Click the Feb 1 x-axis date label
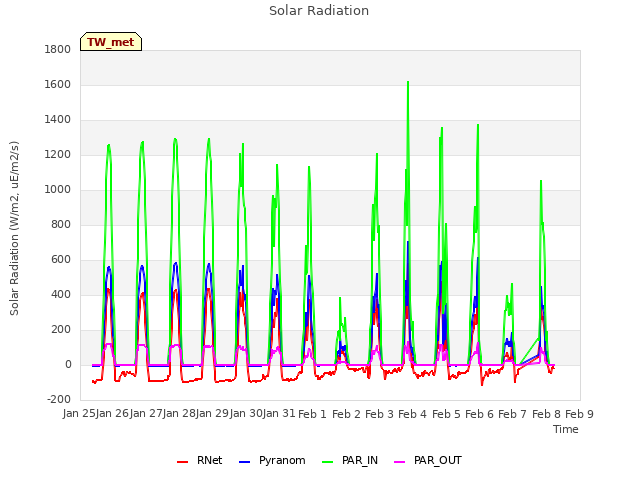 pos(313,414)
